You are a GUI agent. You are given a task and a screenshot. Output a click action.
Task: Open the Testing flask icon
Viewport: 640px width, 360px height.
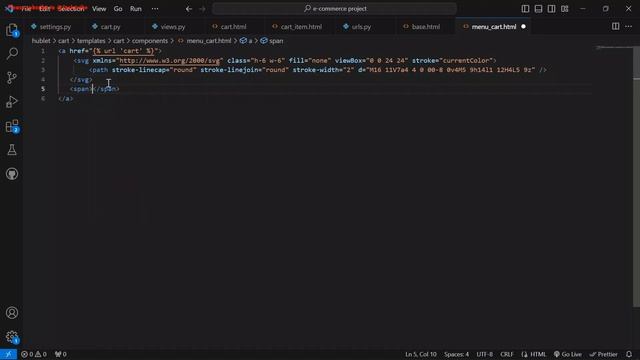(12, 150)
